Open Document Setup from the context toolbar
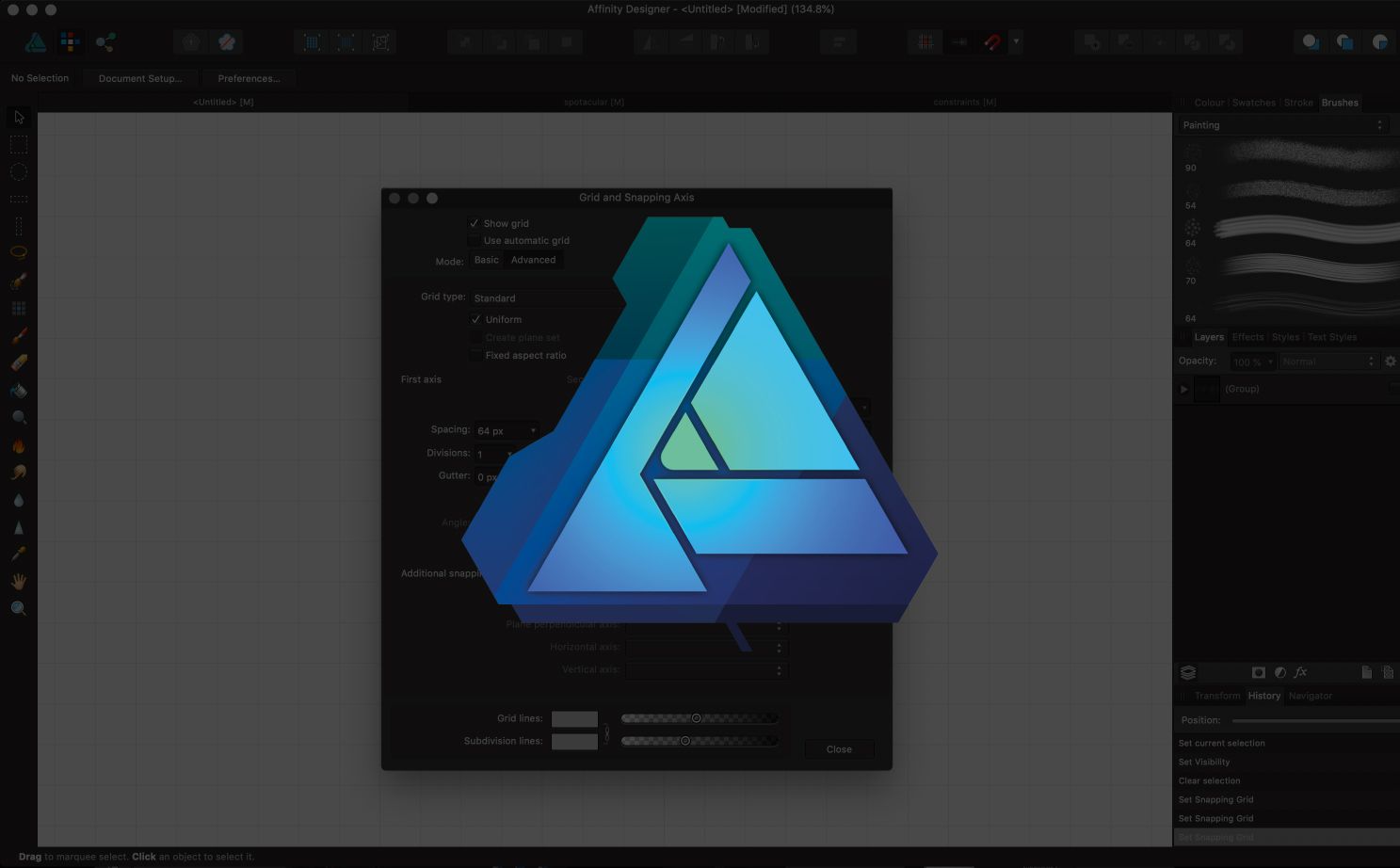This screenshot has width=1400, height=868. [x=139, y=78]
